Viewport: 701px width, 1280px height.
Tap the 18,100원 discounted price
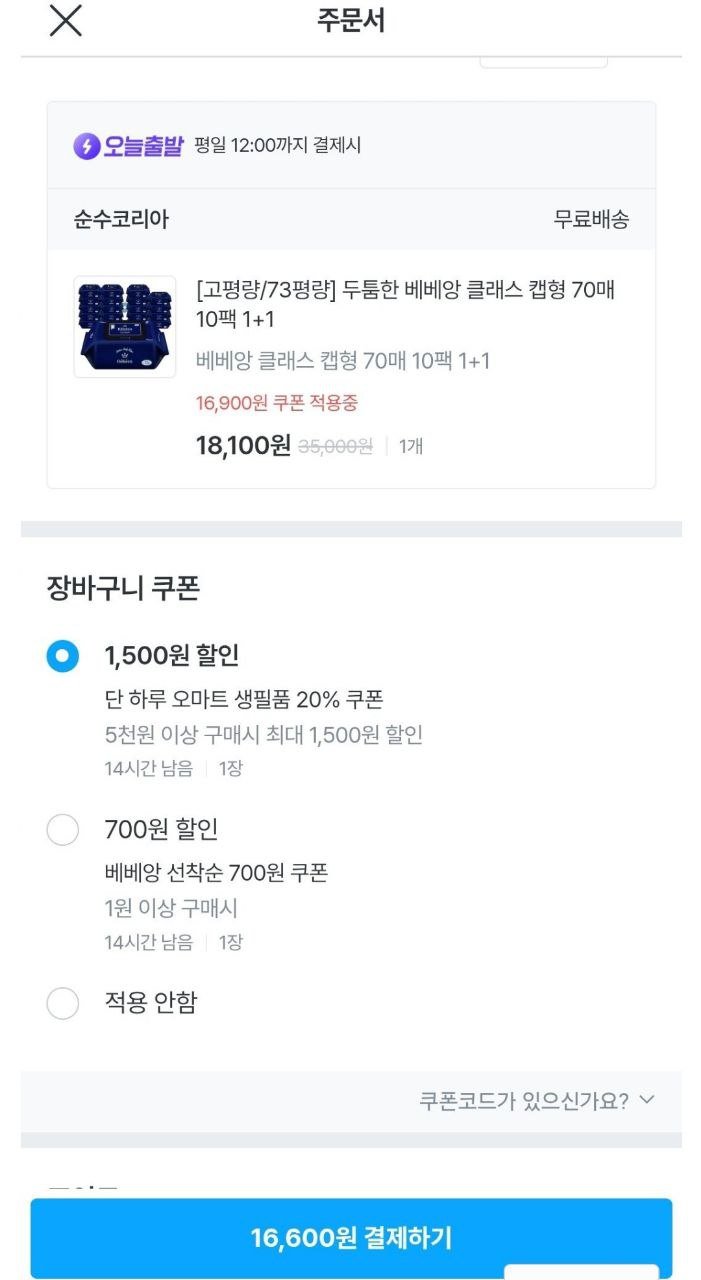click(243, 445)
